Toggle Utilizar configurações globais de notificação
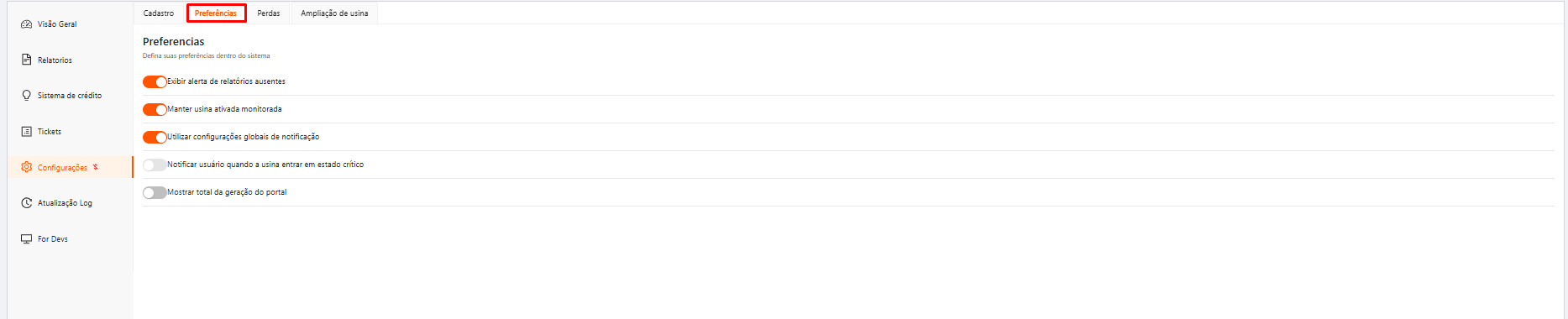Screen dimensions: 1568x319 click(155, 137)
